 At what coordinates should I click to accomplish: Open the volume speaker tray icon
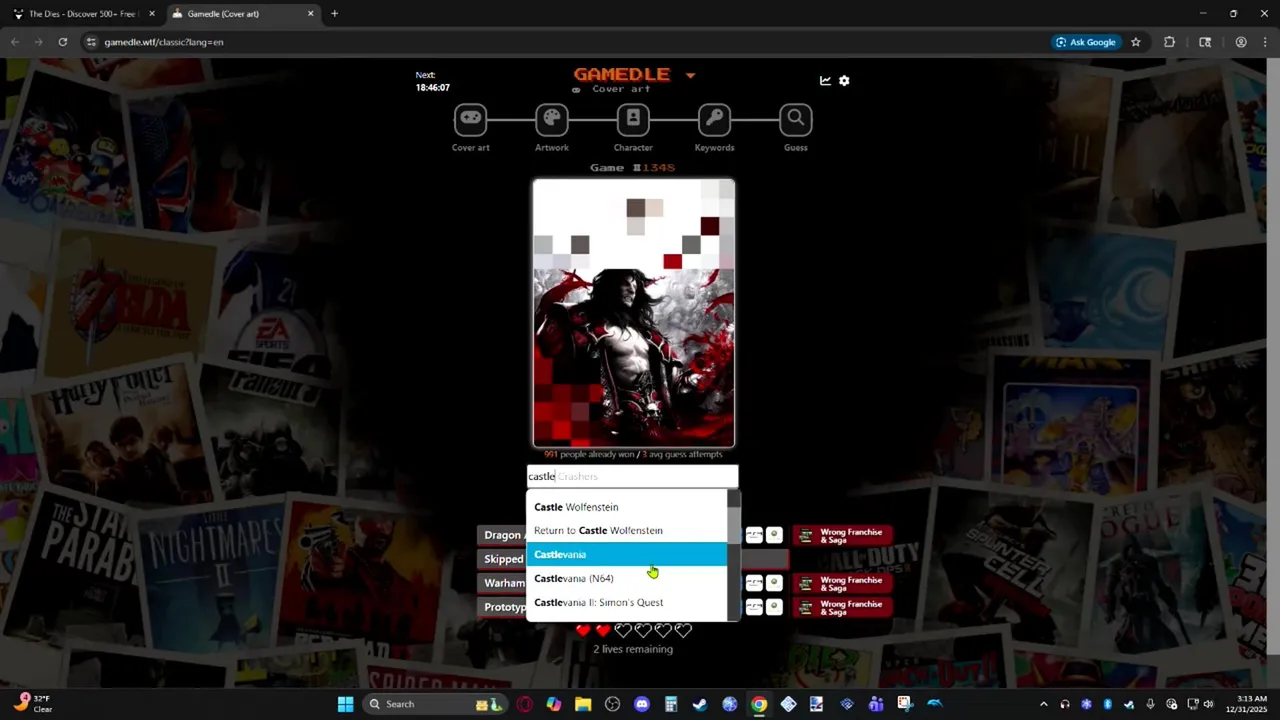[1208, 704]
